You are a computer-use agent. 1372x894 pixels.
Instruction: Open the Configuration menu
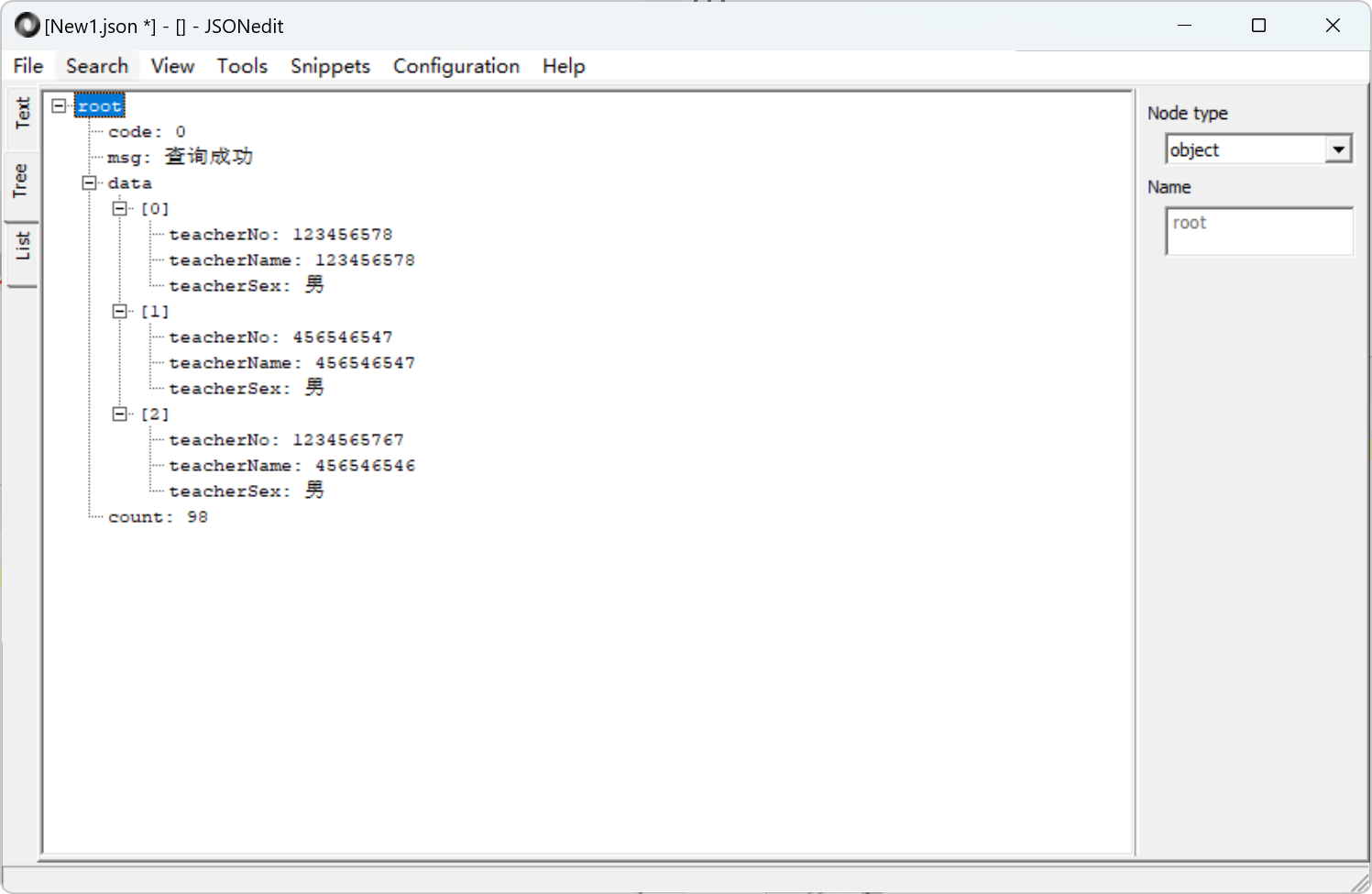point(456,66)
